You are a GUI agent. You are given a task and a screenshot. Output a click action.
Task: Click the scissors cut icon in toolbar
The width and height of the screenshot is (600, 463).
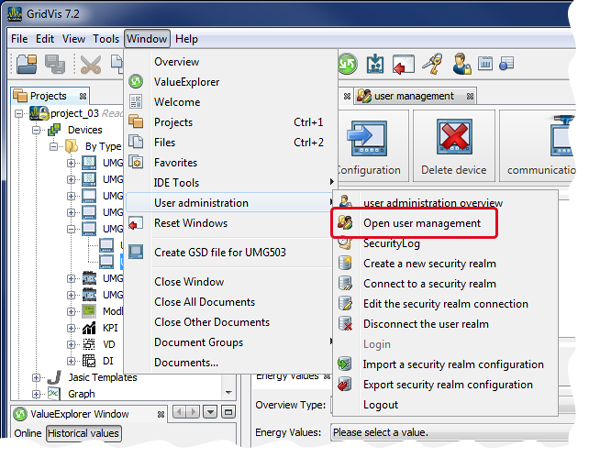(x=92, y=66)
